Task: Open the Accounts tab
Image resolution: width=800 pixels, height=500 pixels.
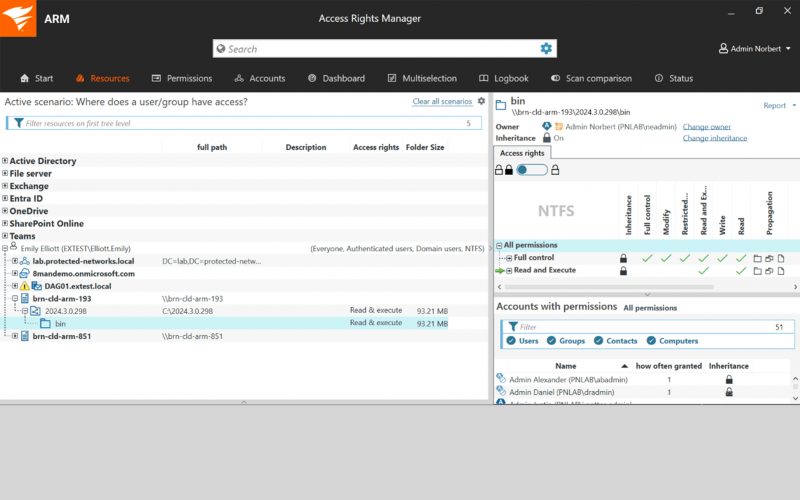Action: click(260, 78)
